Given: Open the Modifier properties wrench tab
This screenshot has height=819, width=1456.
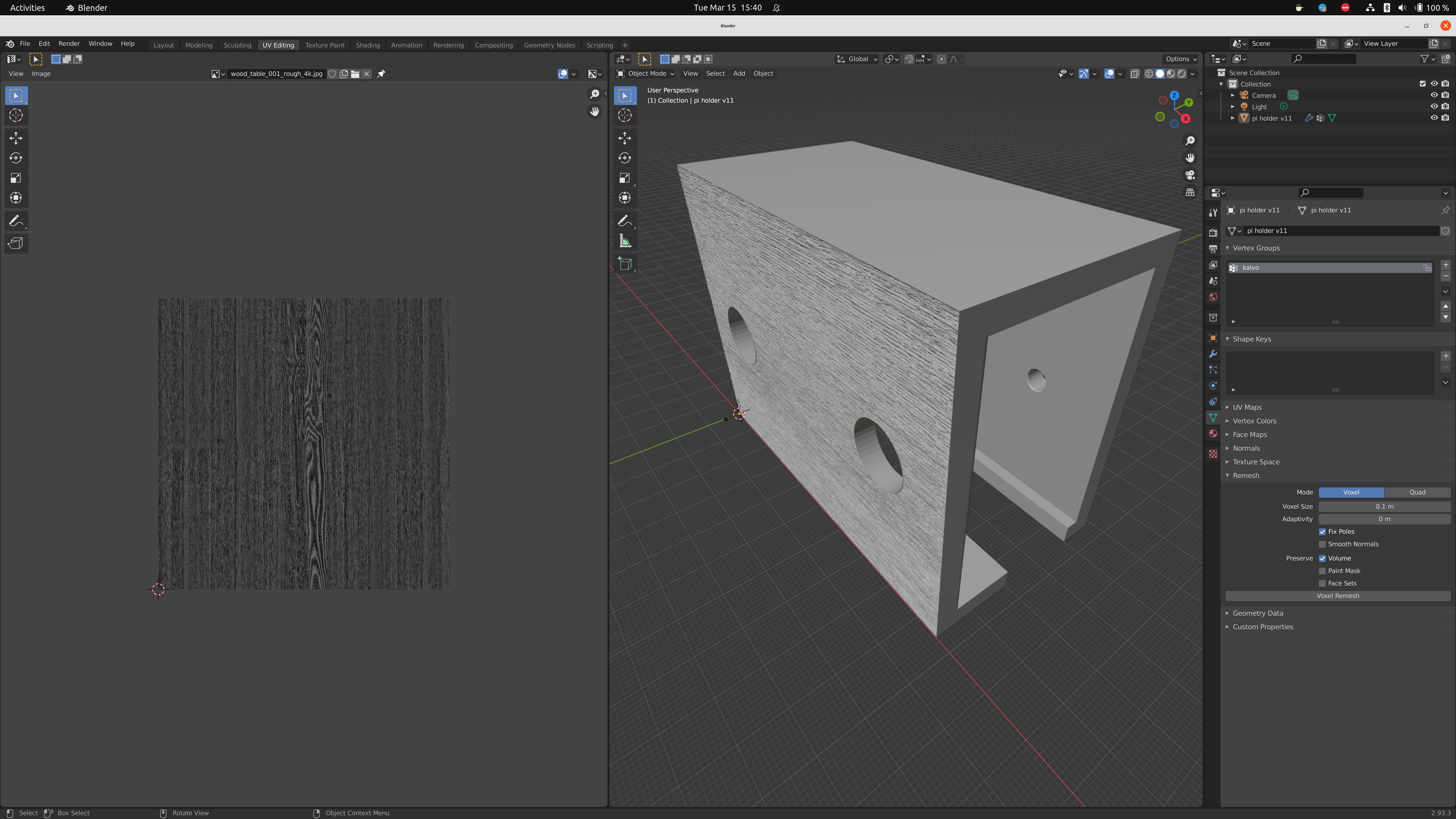Looking at the screenshot, I should (1212, 354).
